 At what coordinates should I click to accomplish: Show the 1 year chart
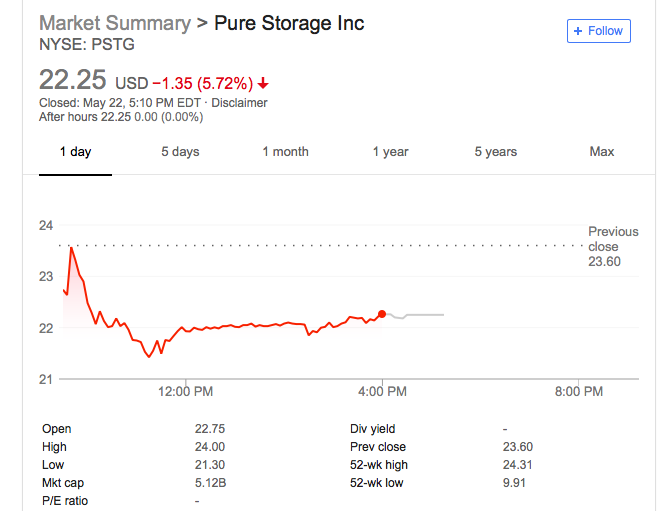point(391,152)
